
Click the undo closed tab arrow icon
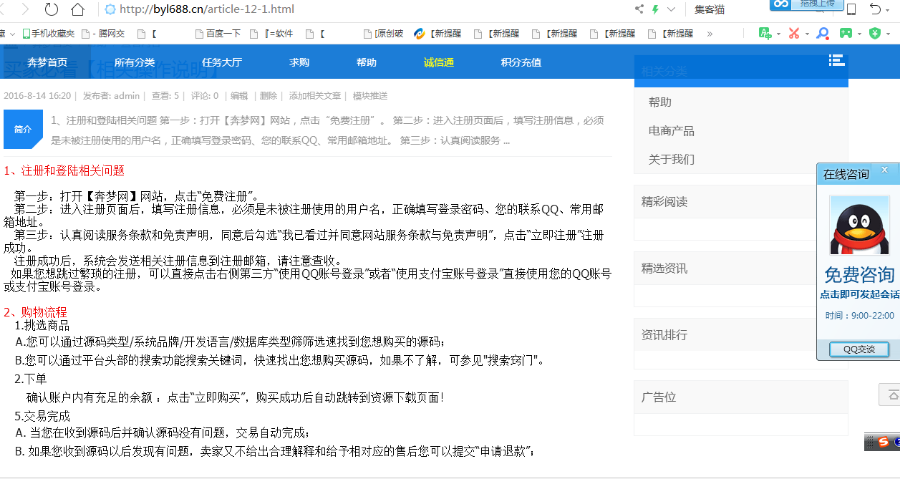pos(875,9)
